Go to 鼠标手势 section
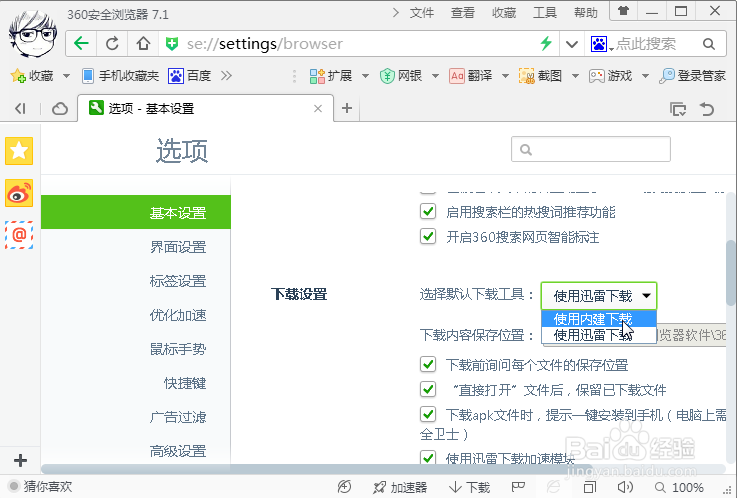Viewport: 737px width, 498px height. [x=178, y=349]
